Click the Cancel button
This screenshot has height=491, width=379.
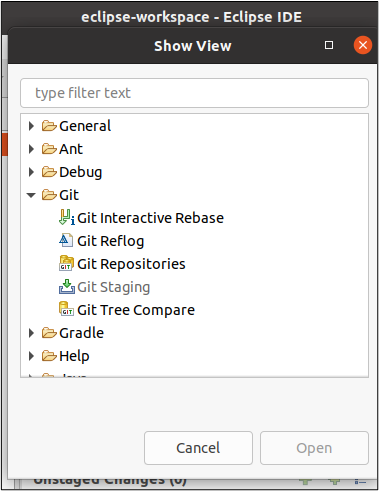pyautogui.click(x=198, y=448)
